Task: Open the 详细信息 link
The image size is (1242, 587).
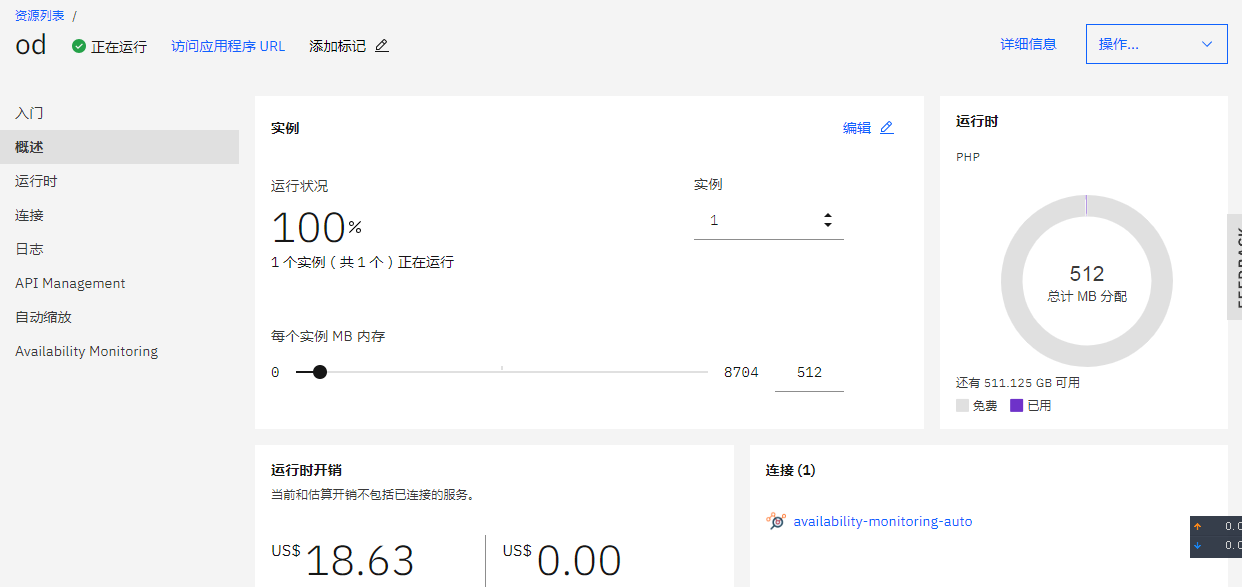Action: pyautogui.click(x=1028, y=44)
